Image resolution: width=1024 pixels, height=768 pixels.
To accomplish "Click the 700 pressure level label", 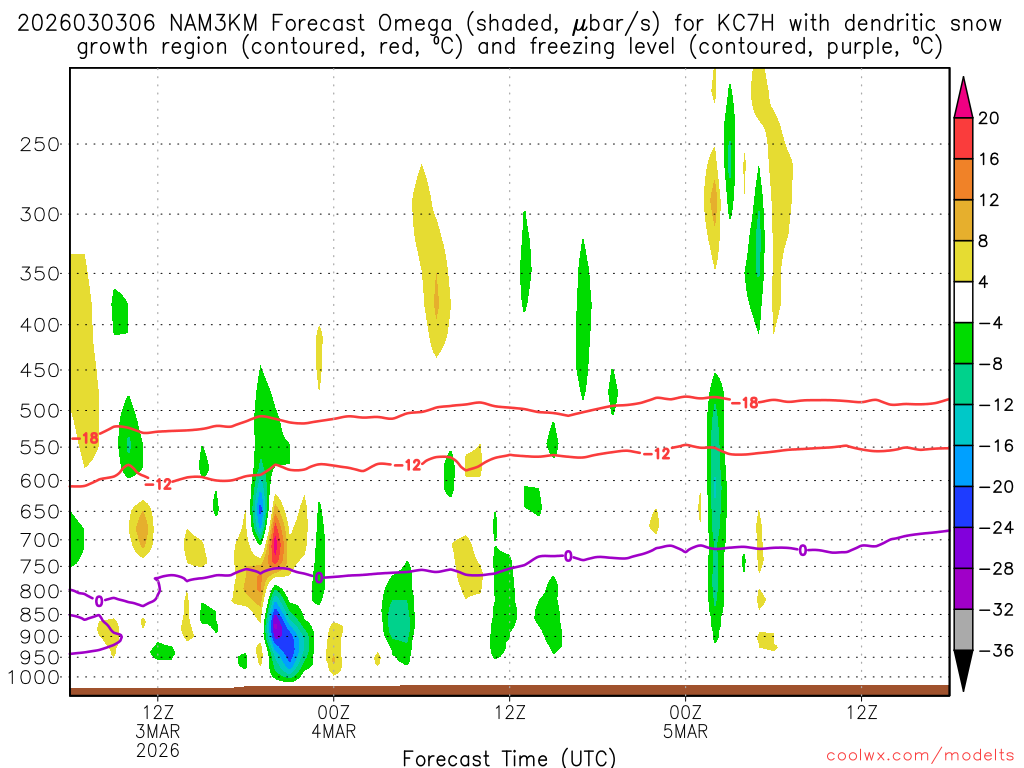I will click(40, 540).
